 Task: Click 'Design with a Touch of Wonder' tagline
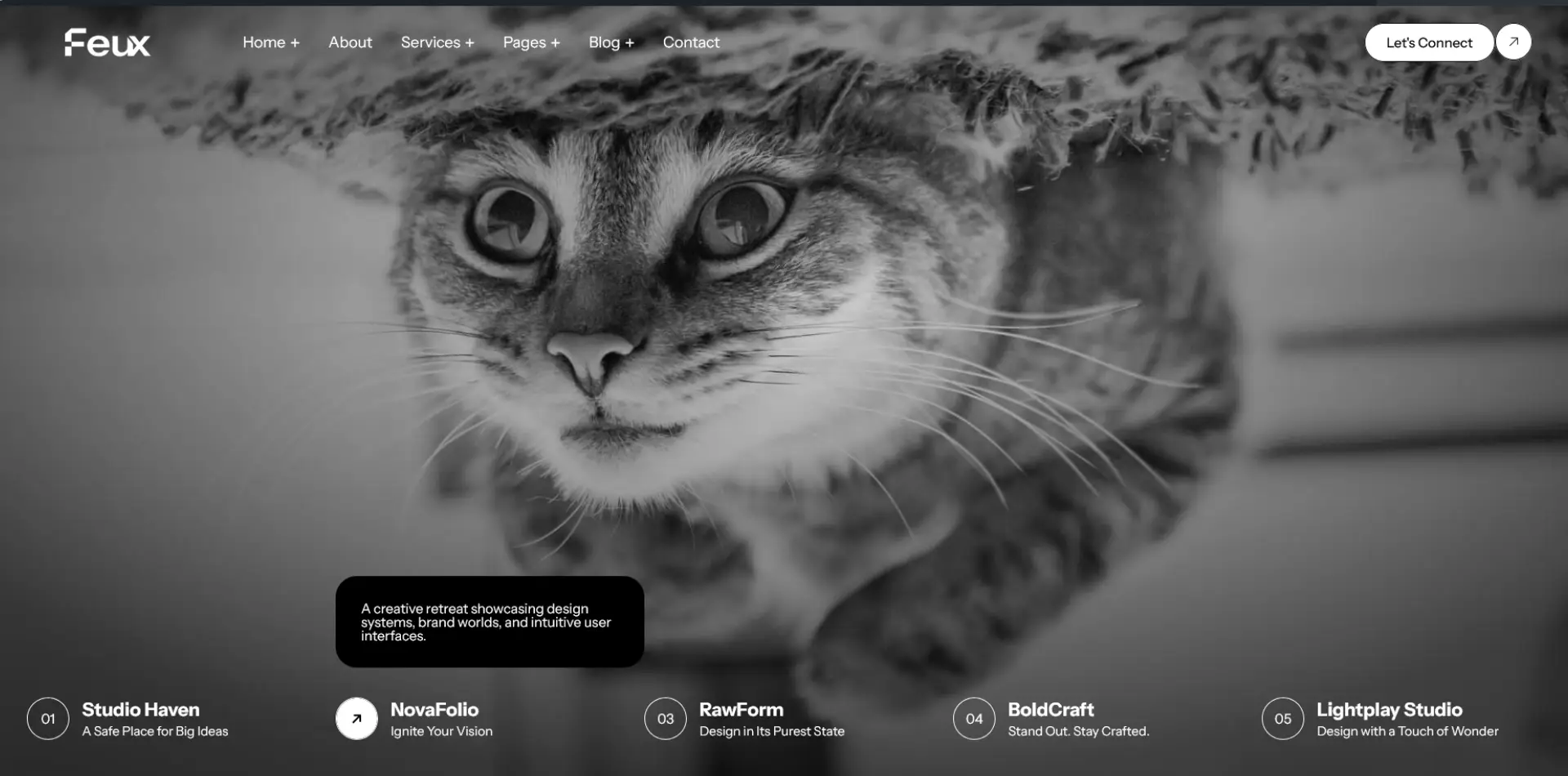[1408, 731]
